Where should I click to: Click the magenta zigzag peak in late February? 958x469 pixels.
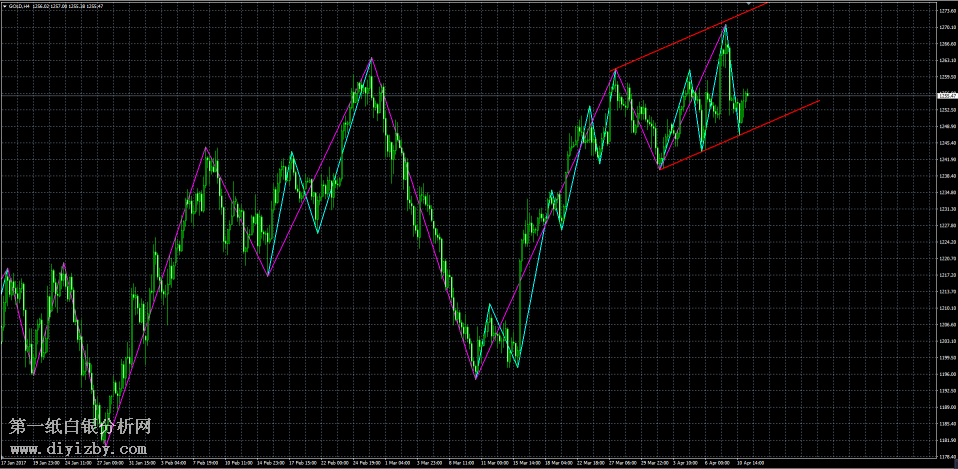[372, 57]
